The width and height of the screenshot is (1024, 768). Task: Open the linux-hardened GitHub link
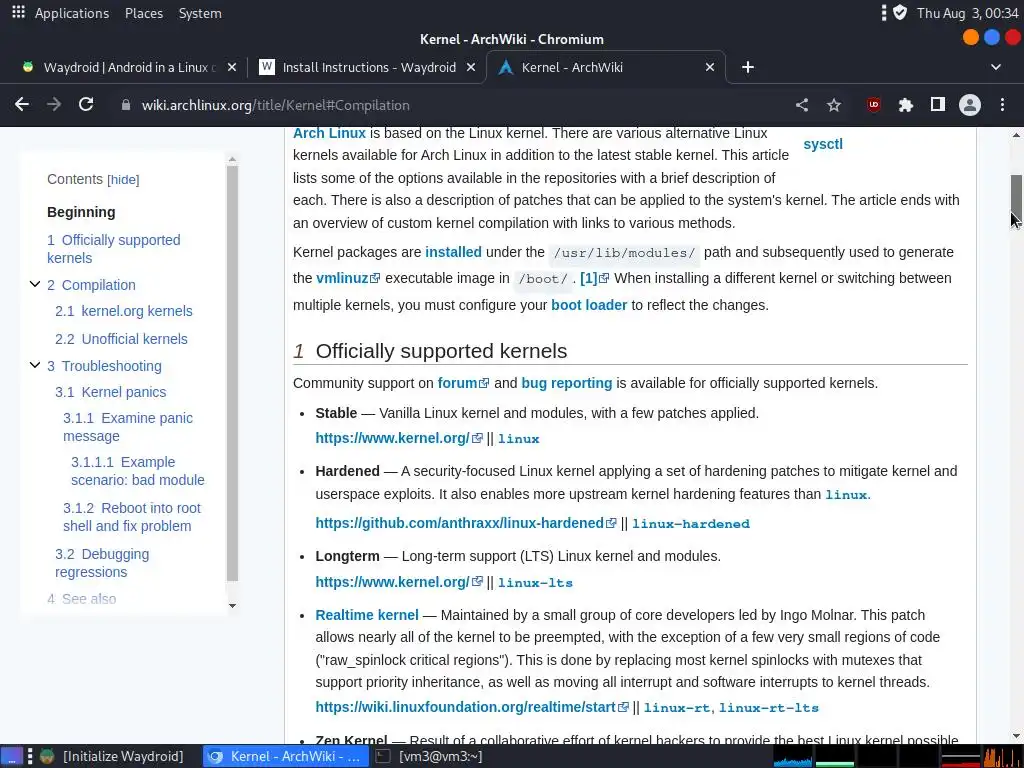[466, 523]
